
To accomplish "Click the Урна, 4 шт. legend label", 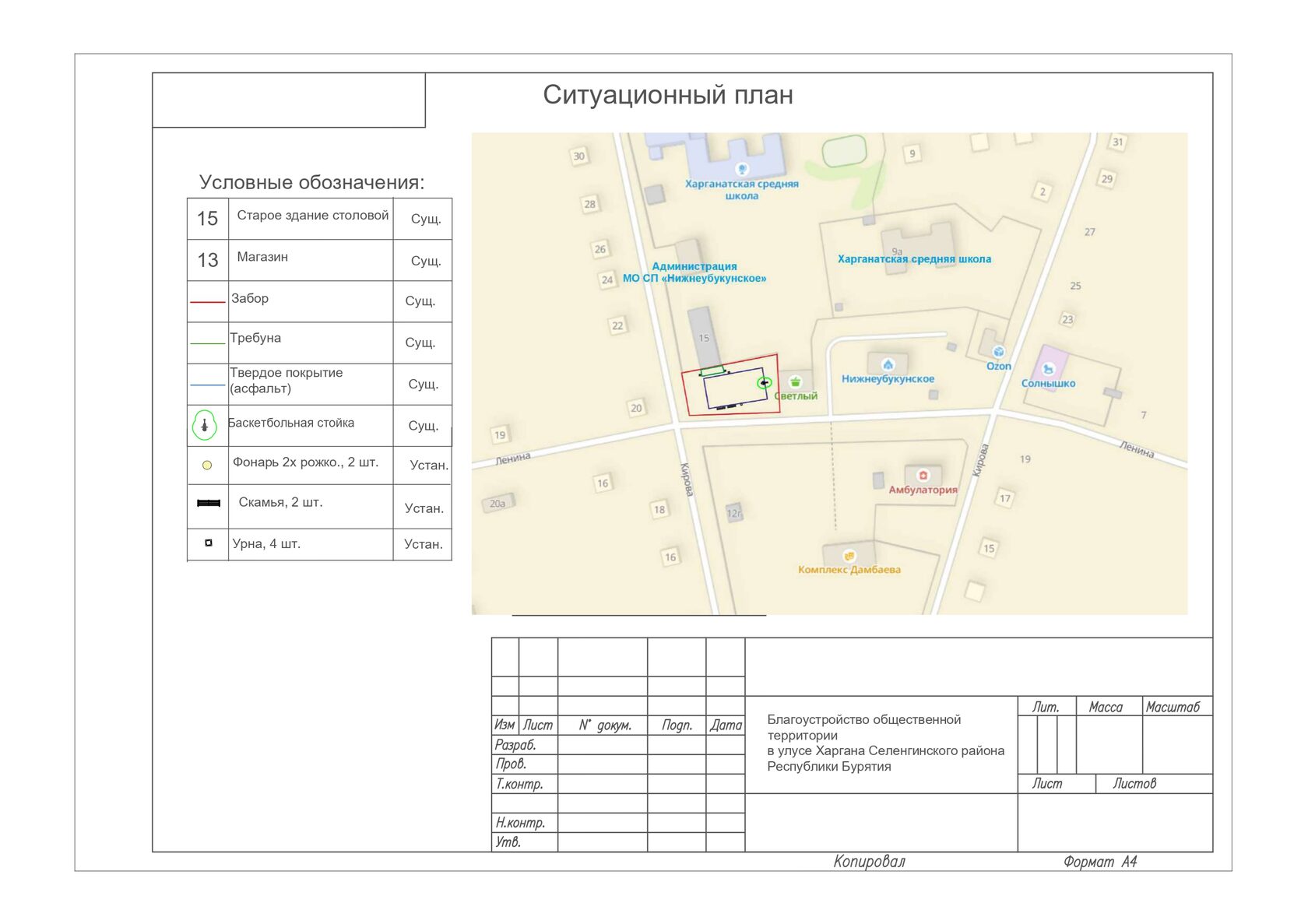I will click(x=266, y=543).
